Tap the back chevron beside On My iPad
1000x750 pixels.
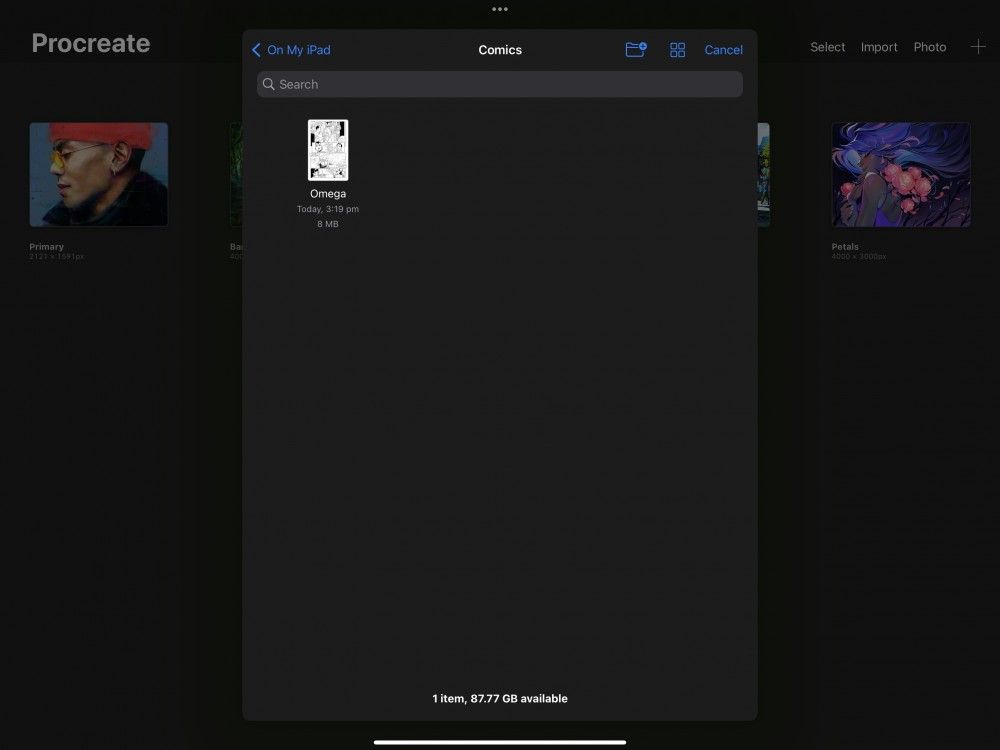(256, 49)
